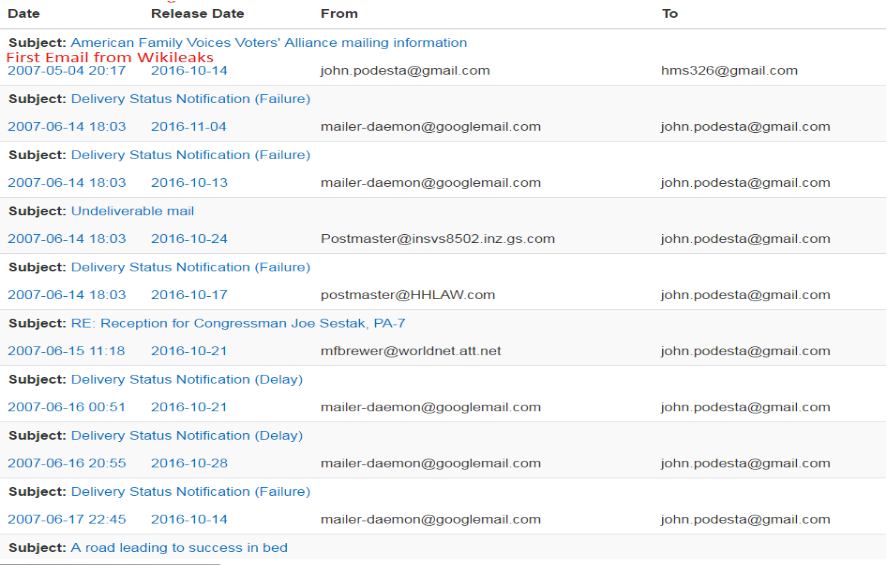Open Delivery Status Notification (Failure) released 2016-10-13
This screenshot has height=578, width=889.
point(190,155)
